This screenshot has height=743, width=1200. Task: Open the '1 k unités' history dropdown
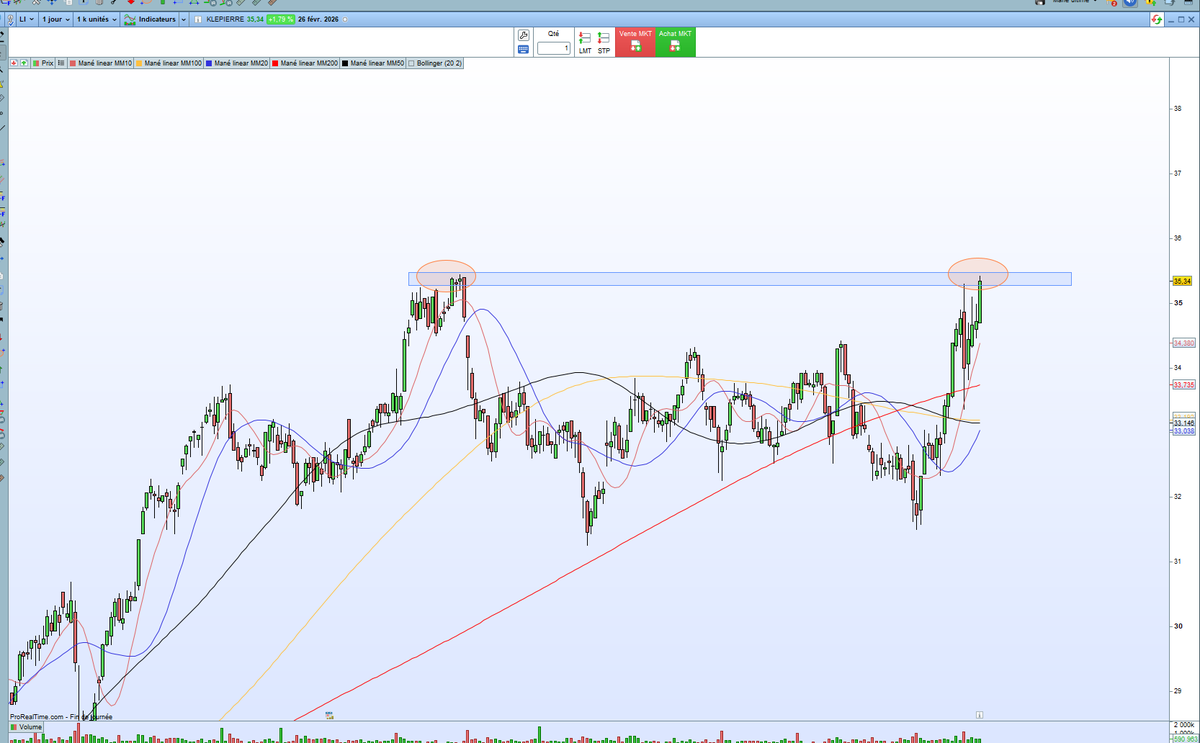tap(96, 19)
